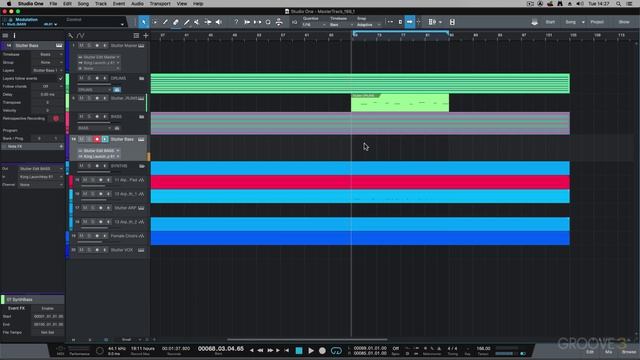The width and height of the screenshot is (640, 360).
Task: Open the Edit panel button at bottom
Action: point(590,352)
